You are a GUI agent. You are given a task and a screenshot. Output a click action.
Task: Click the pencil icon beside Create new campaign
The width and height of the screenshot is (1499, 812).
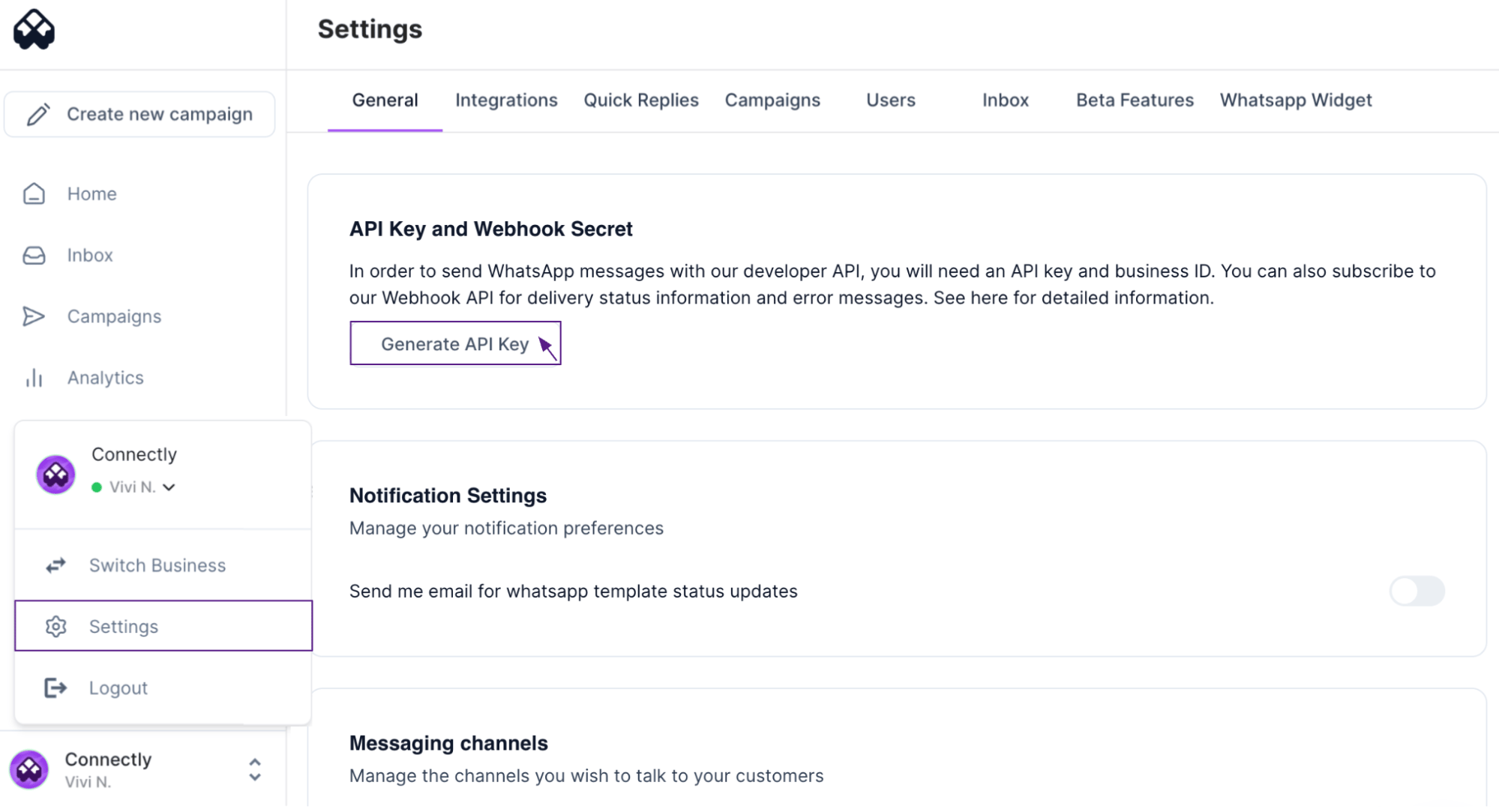click(x=38, y=114)
